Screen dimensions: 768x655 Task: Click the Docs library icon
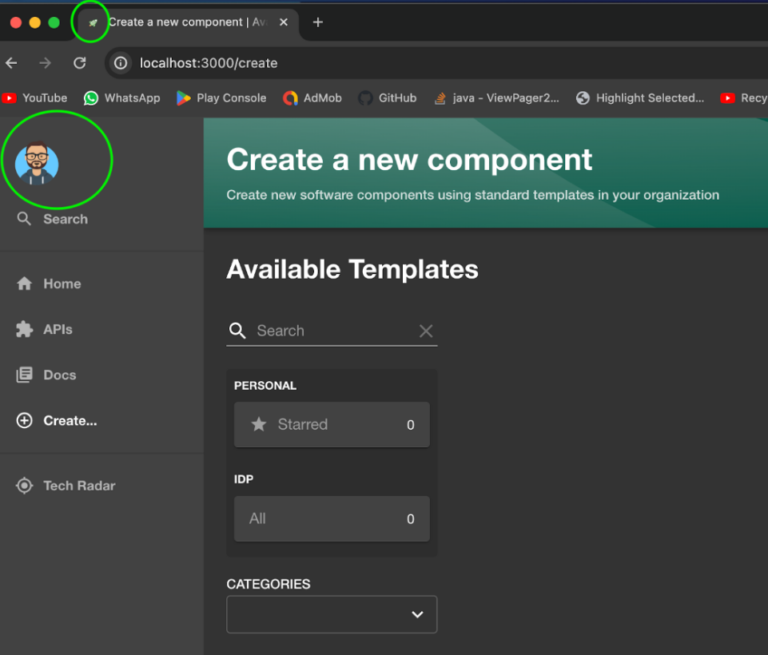click(24, 375)
